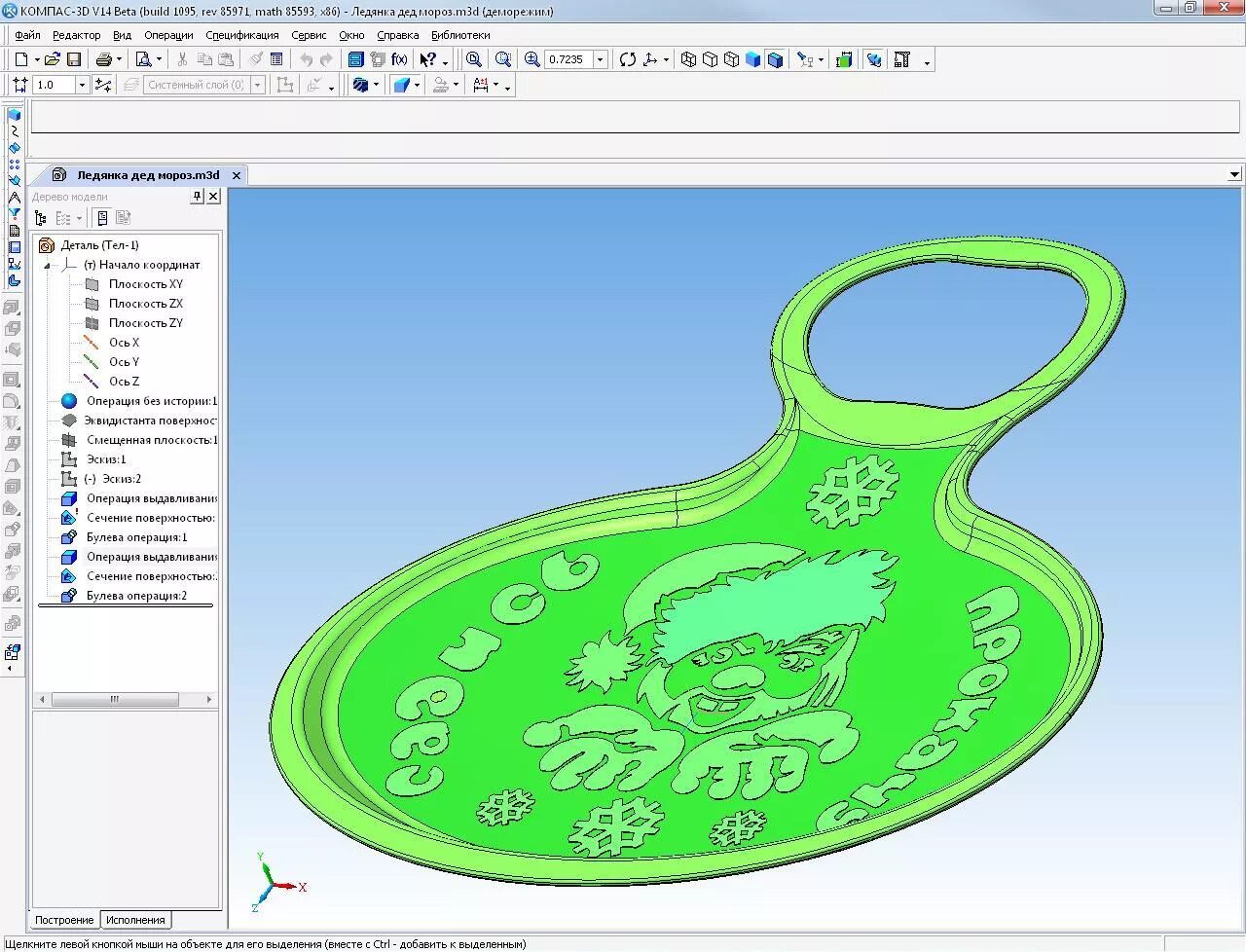Select the Surfaces tool in left panel

coord(14,148)
